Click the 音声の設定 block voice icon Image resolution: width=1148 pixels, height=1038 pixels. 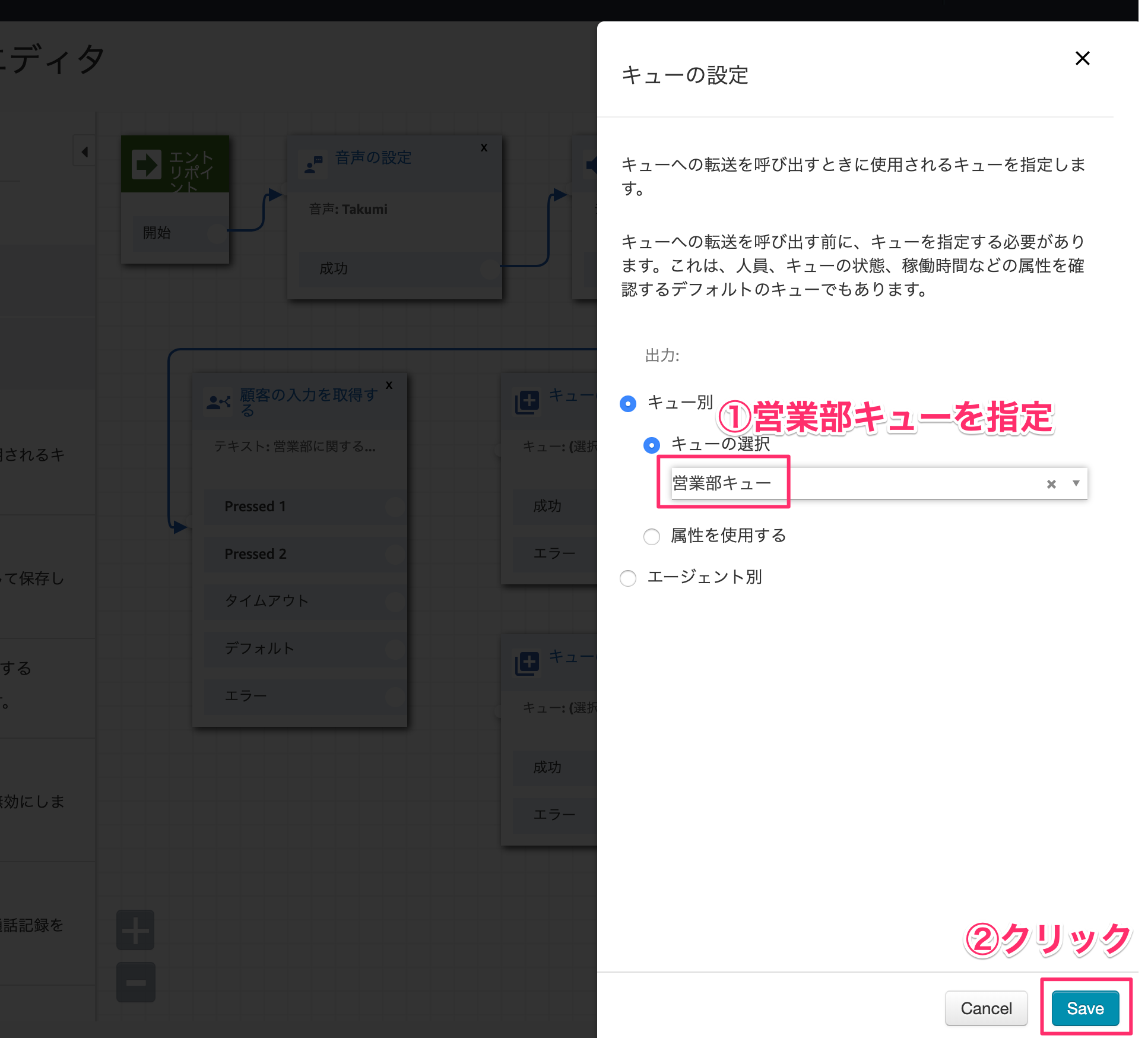313,164
